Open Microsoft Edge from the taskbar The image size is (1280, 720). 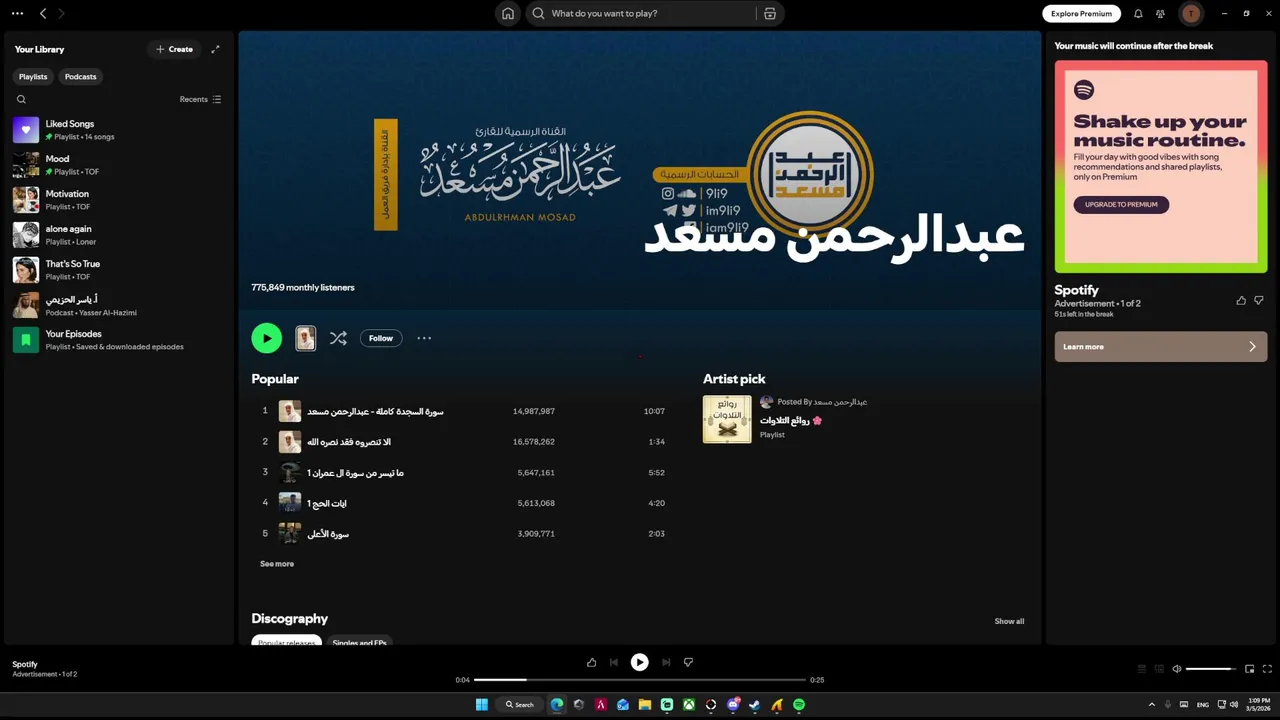[557, 705]
